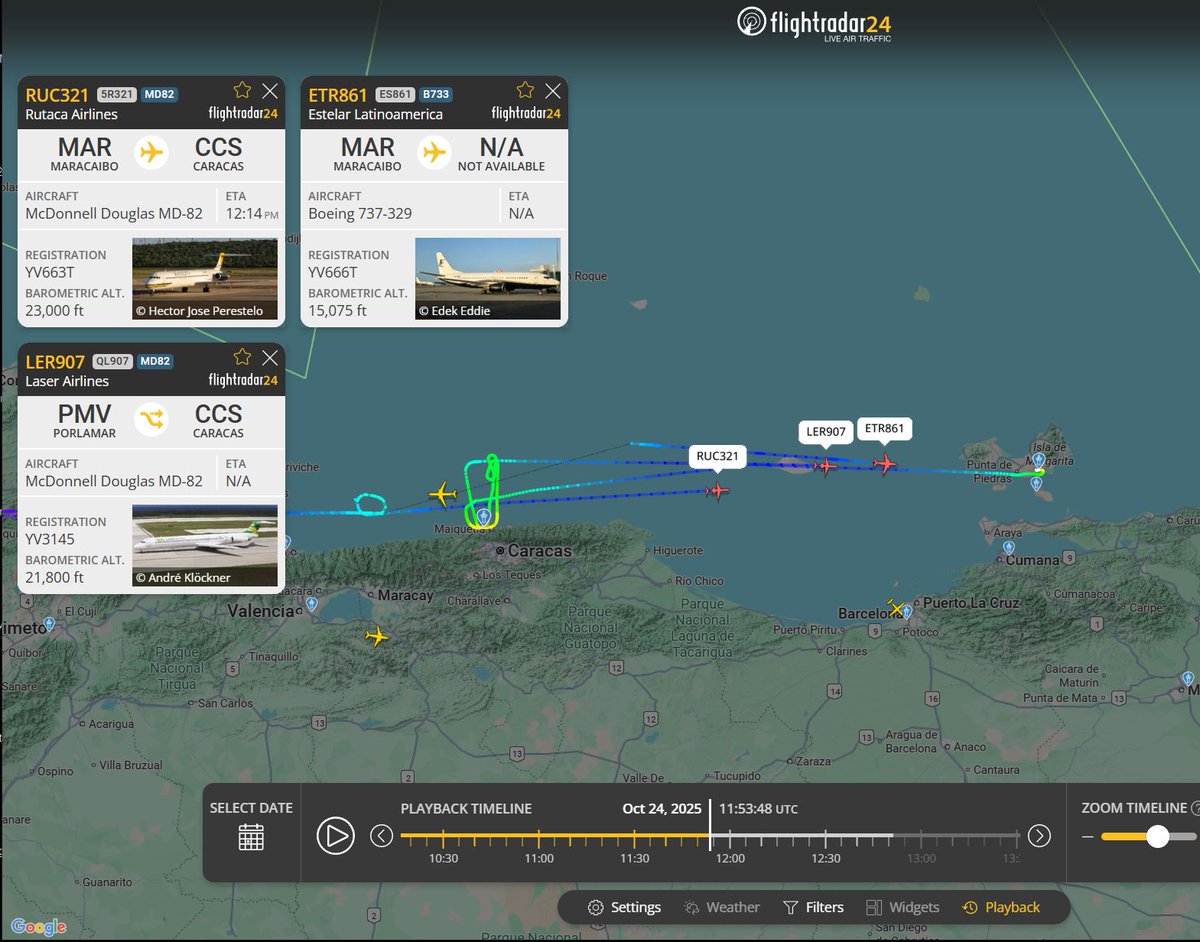
Task: Click the MD82 badge on RUC321 card
Action: (x=158, y=94)
